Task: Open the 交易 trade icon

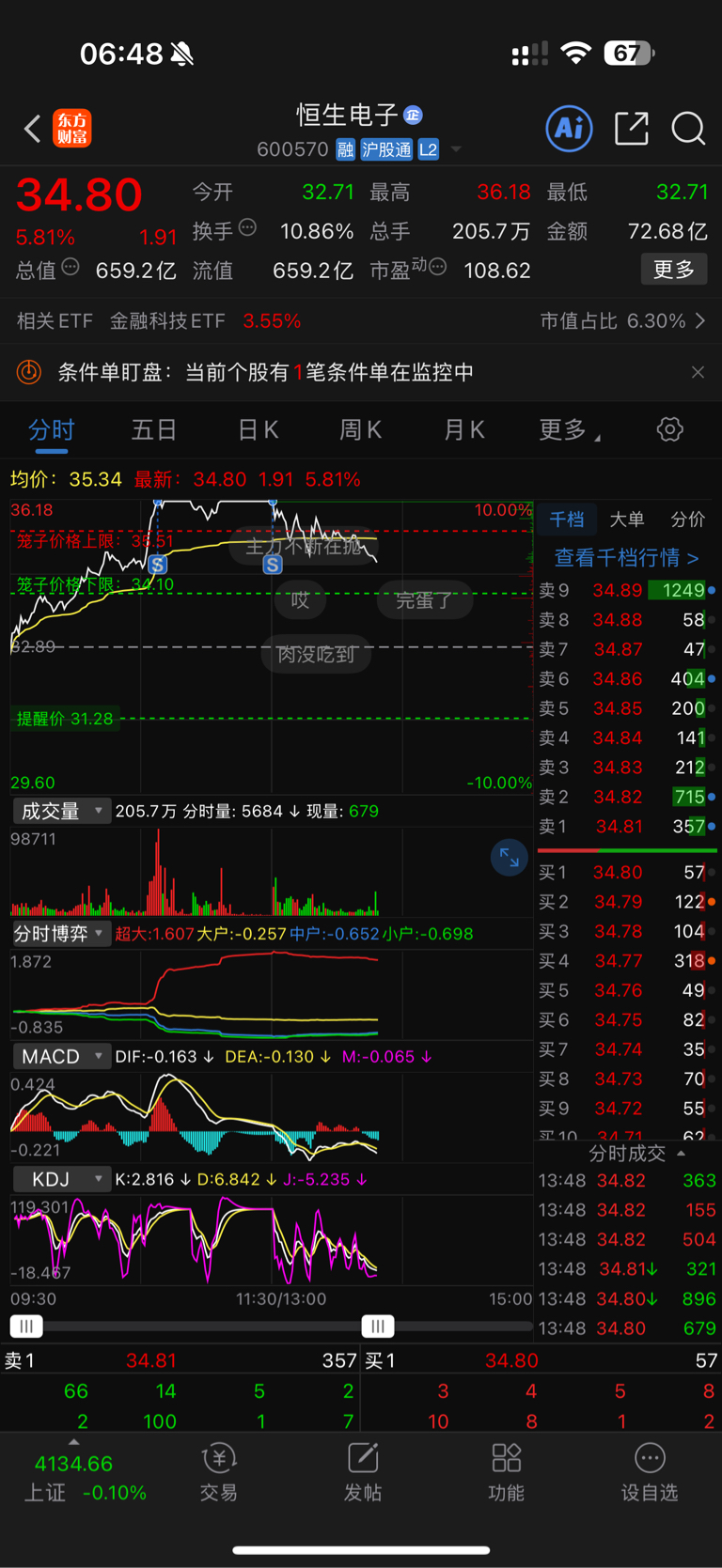Action: 218,1472
